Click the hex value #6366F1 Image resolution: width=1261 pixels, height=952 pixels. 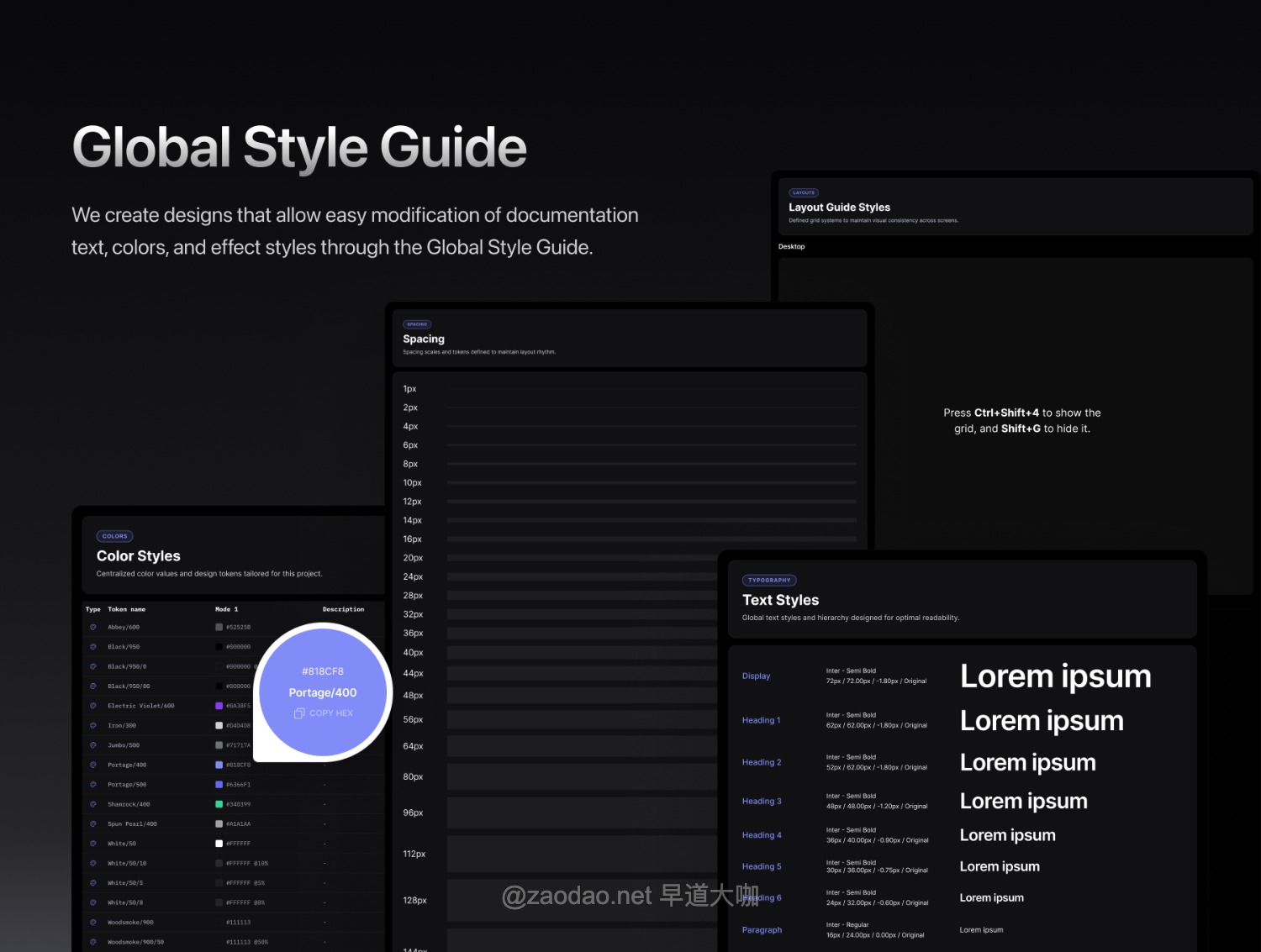click(239, 785)
